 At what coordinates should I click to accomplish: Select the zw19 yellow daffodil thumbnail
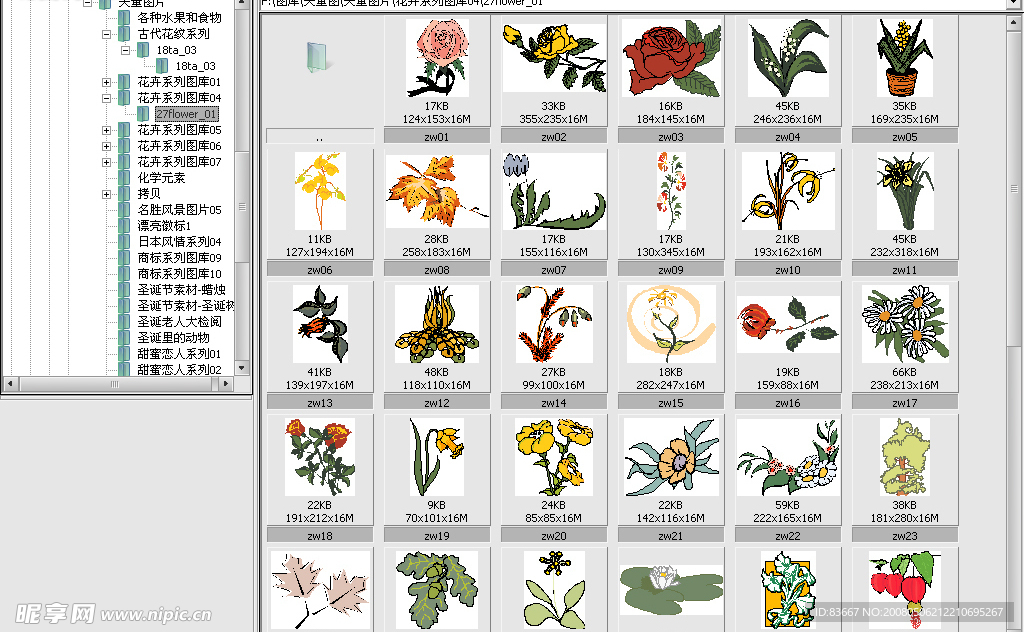coord(437,457)
